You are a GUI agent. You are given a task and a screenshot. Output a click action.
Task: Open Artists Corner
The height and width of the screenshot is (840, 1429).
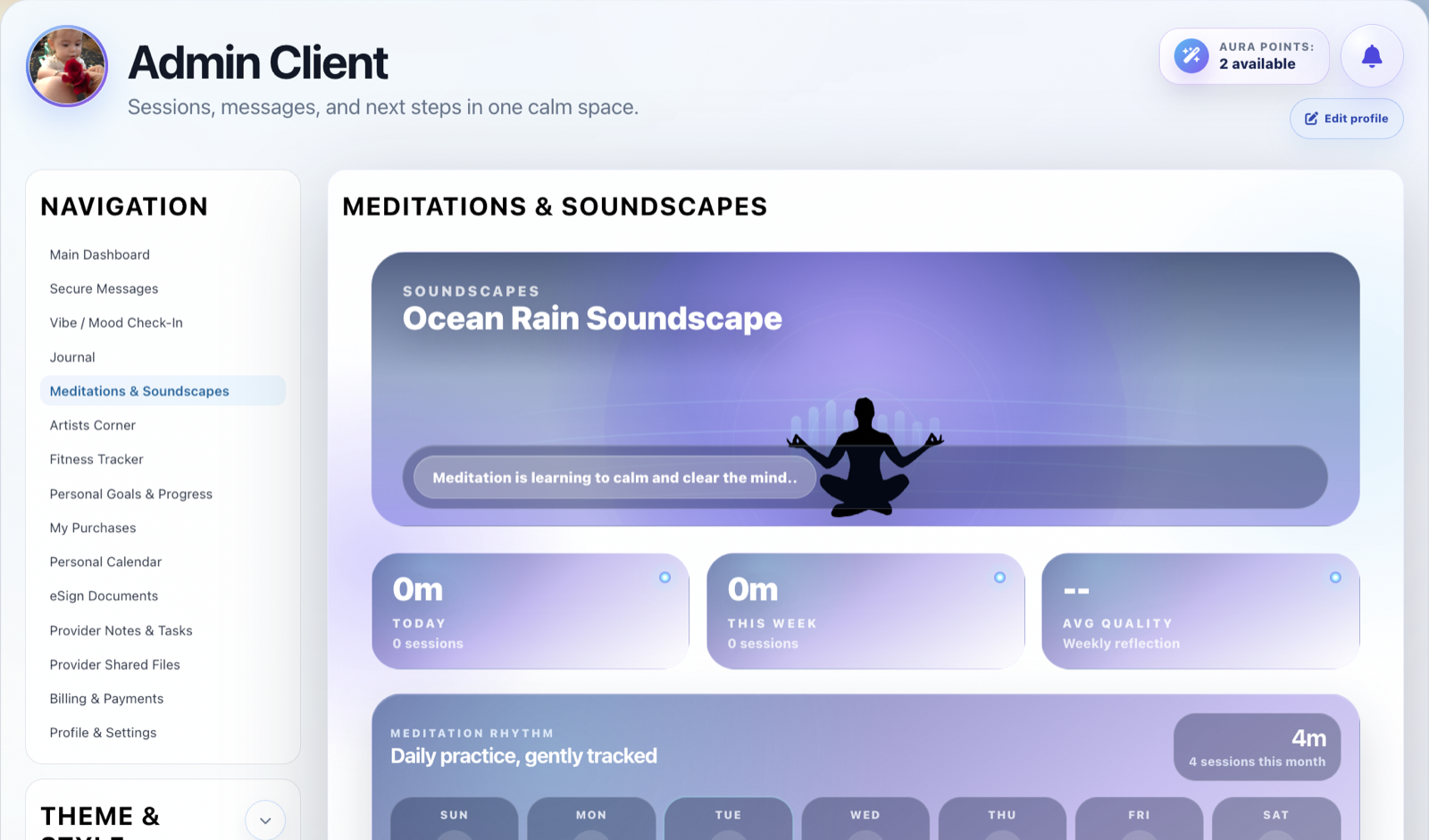tap(163, 425)
